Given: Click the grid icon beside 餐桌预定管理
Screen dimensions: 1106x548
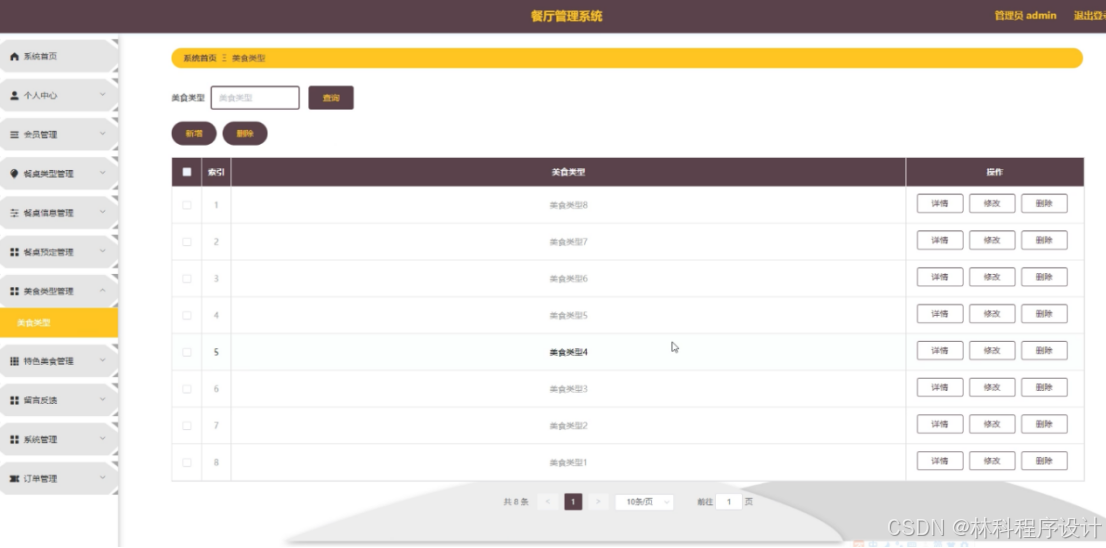Looking at the screenshot, I should [14, 252].
